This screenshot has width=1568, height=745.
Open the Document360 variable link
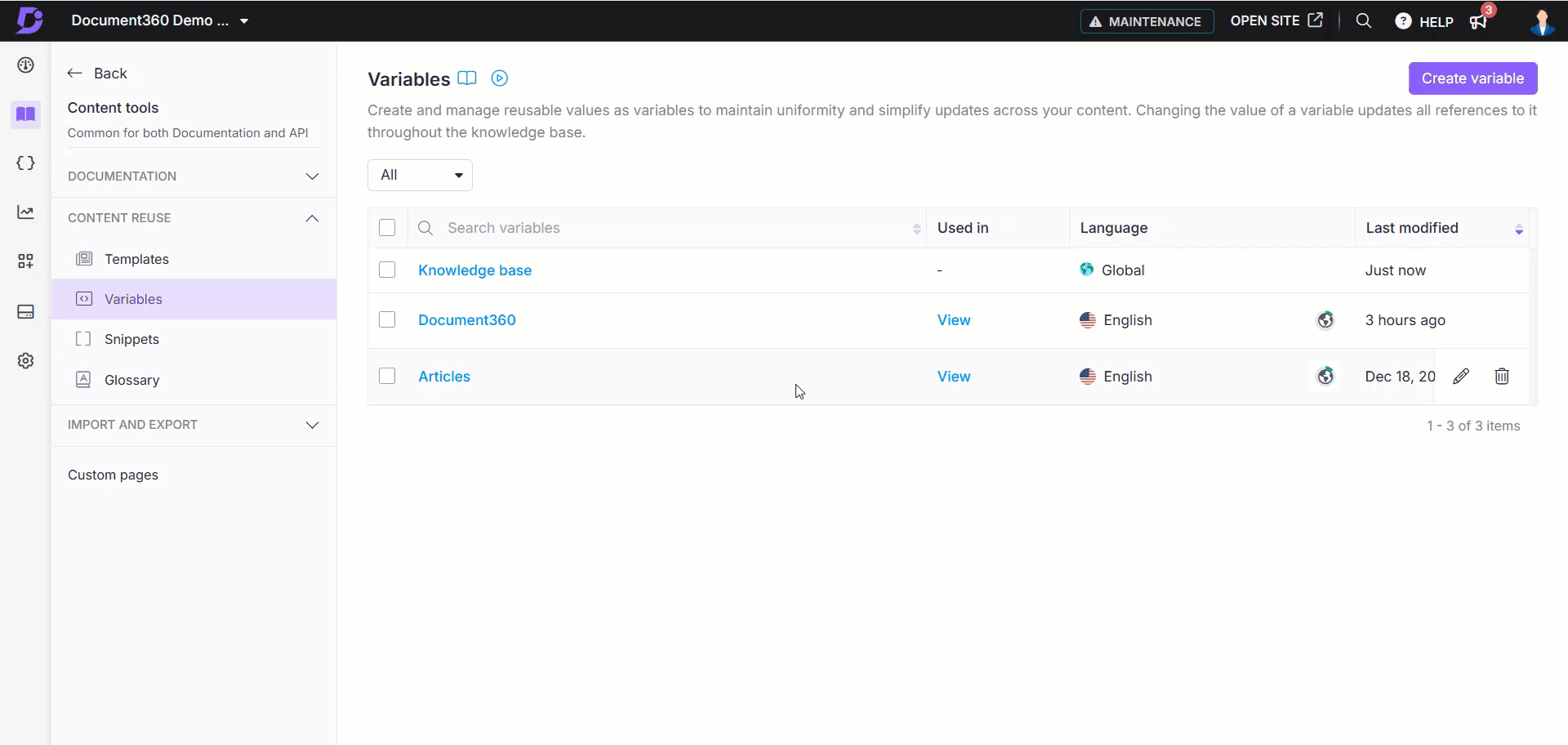click(467, 320)
